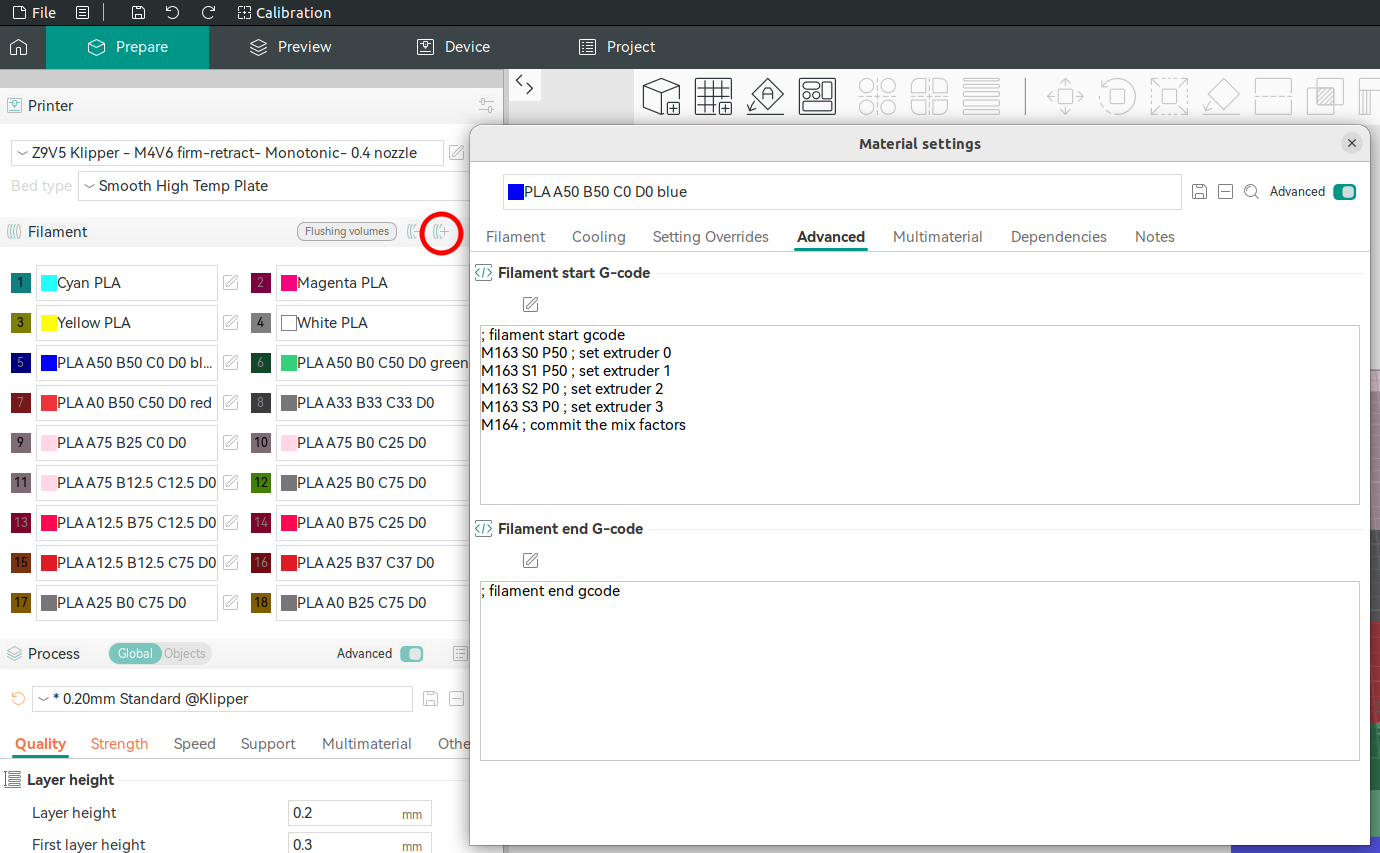Viewport: 1380px width, 853px height.
Task: Open the Magenta PLA filament dropdown
Action: pyautogui.click(x=373, y=283)
